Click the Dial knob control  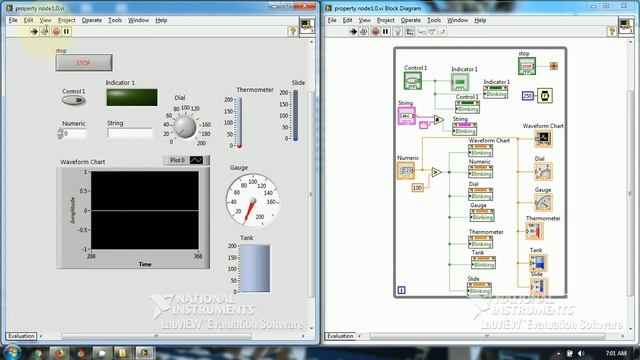[184, 127]
